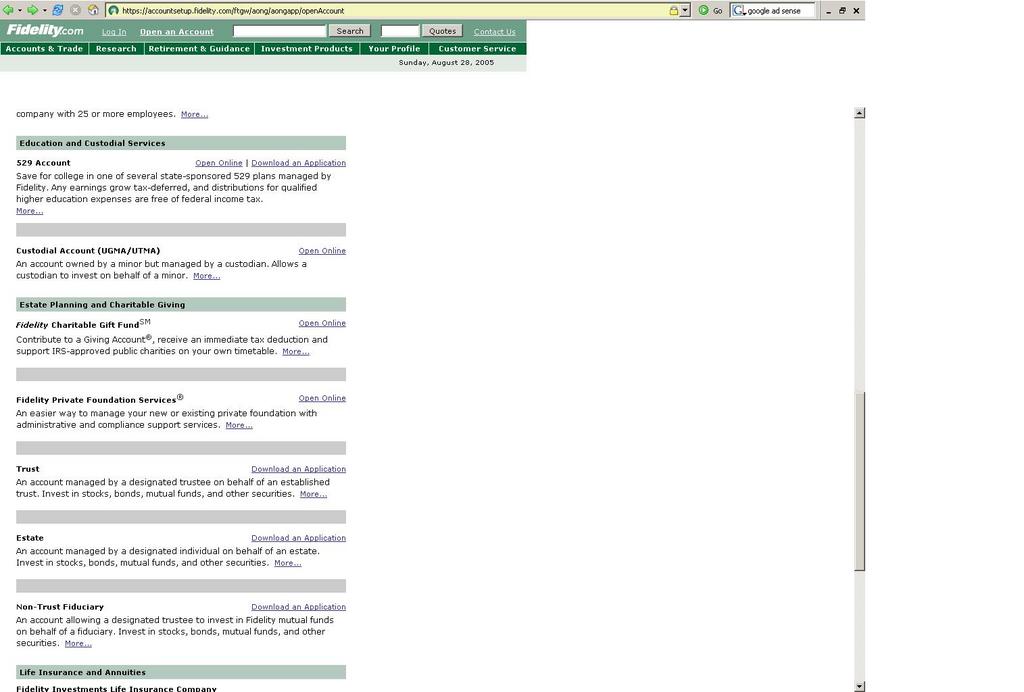Stop loading with the gray X icon
The width and height of the screenshot is (1024, 692).
click(x=76, y=10)
